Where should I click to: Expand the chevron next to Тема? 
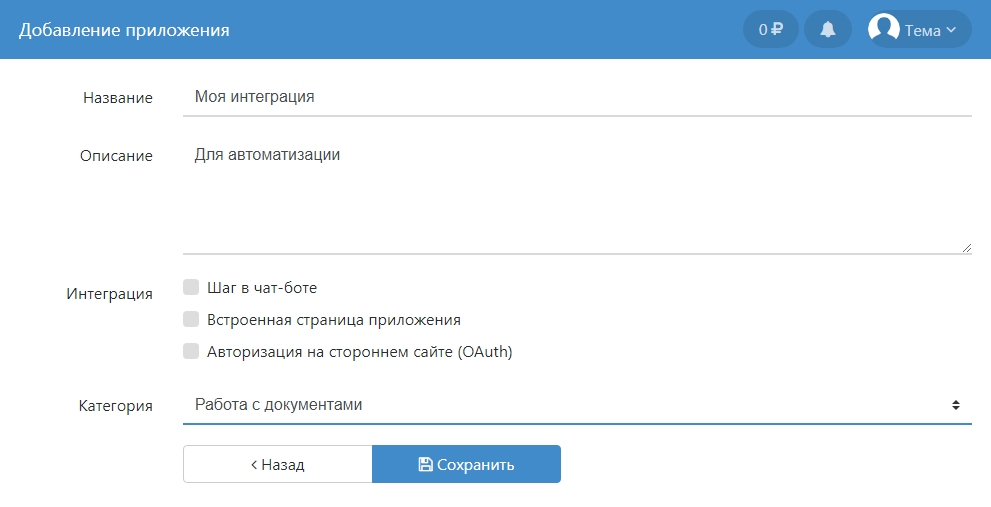pos(951,30)
